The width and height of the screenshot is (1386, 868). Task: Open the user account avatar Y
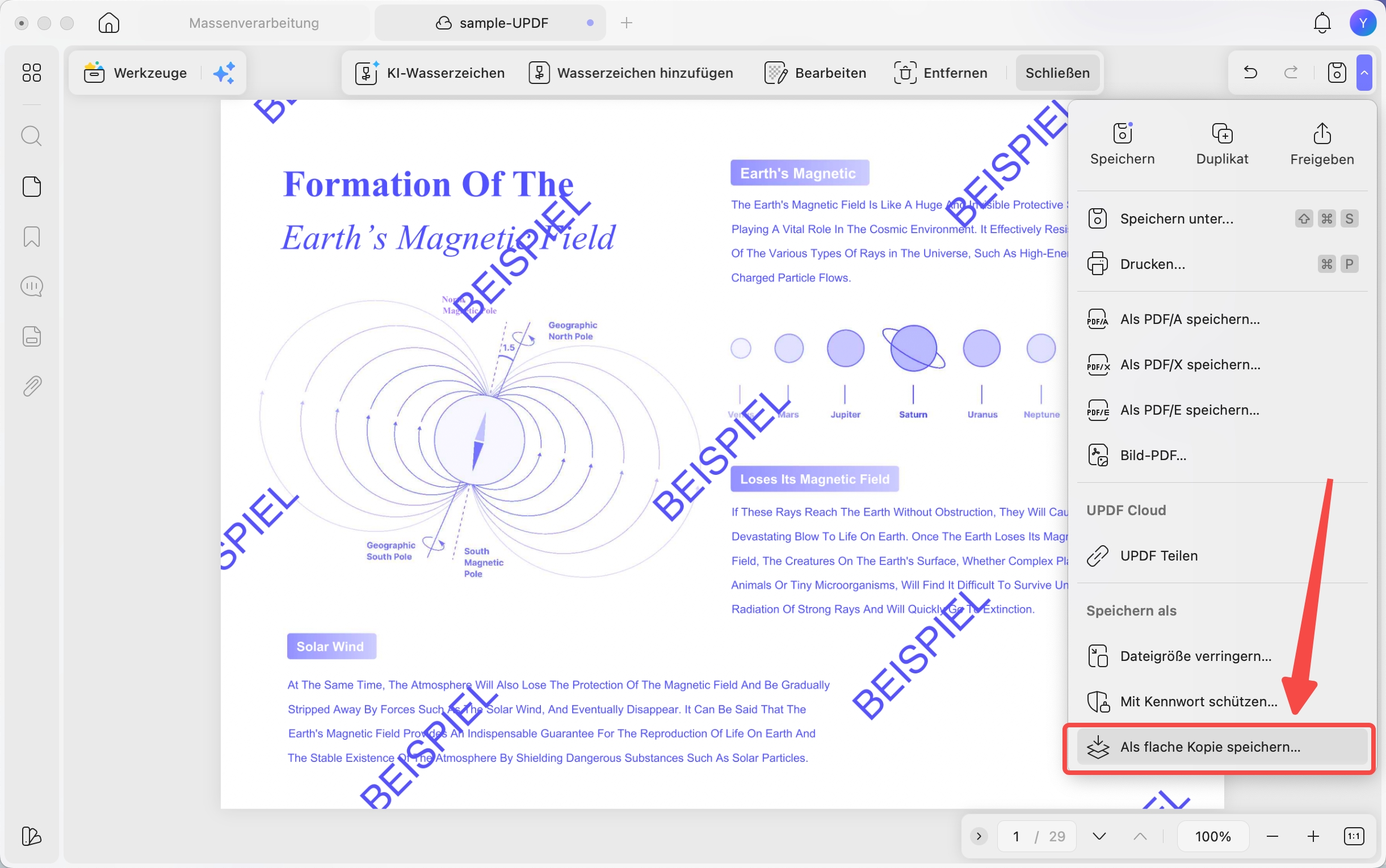pyautogui.click(x=1363, y=23)
